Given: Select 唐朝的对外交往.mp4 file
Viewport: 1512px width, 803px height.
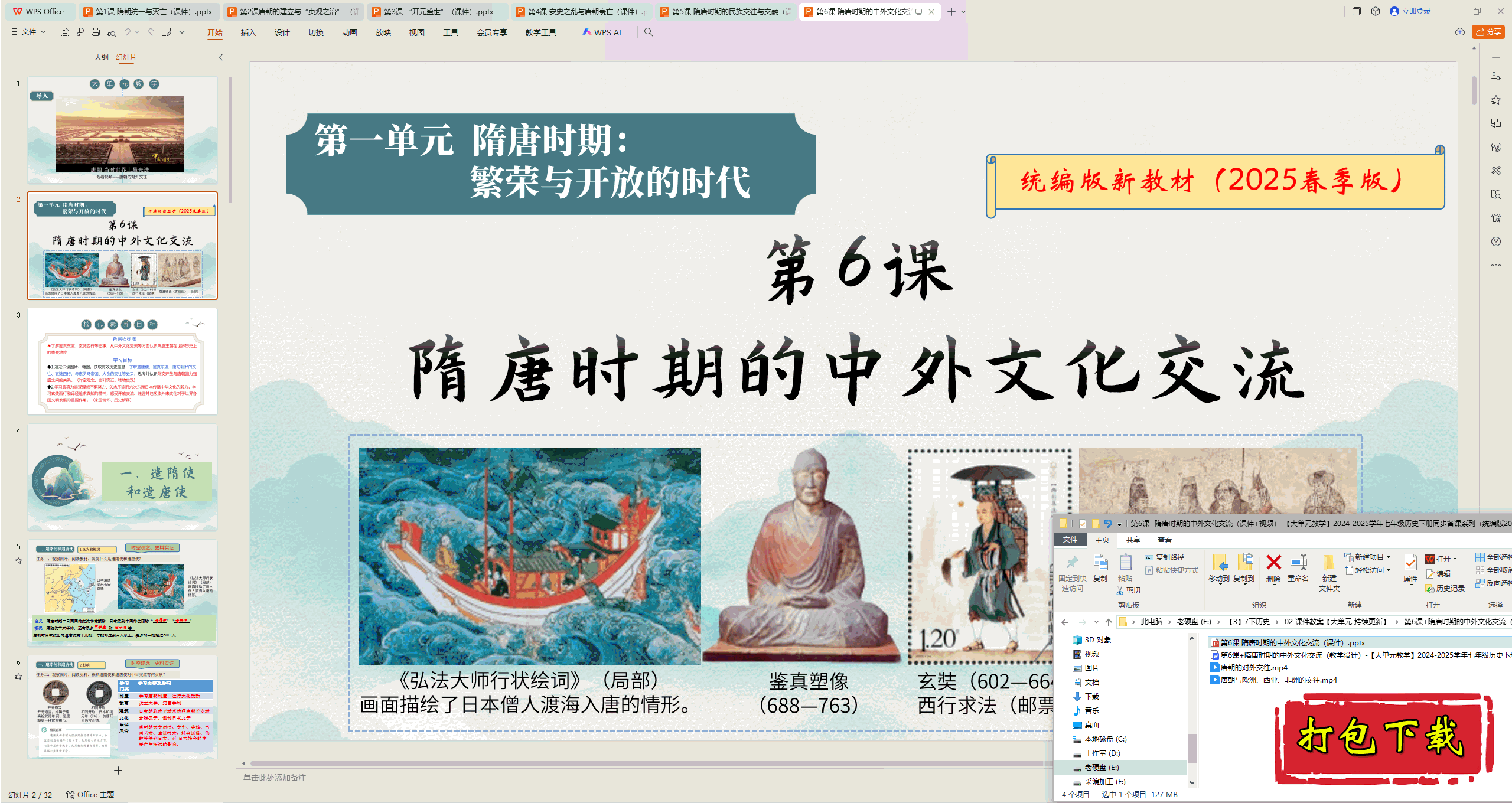Looking at the screenshot, I should [1254, 668].
